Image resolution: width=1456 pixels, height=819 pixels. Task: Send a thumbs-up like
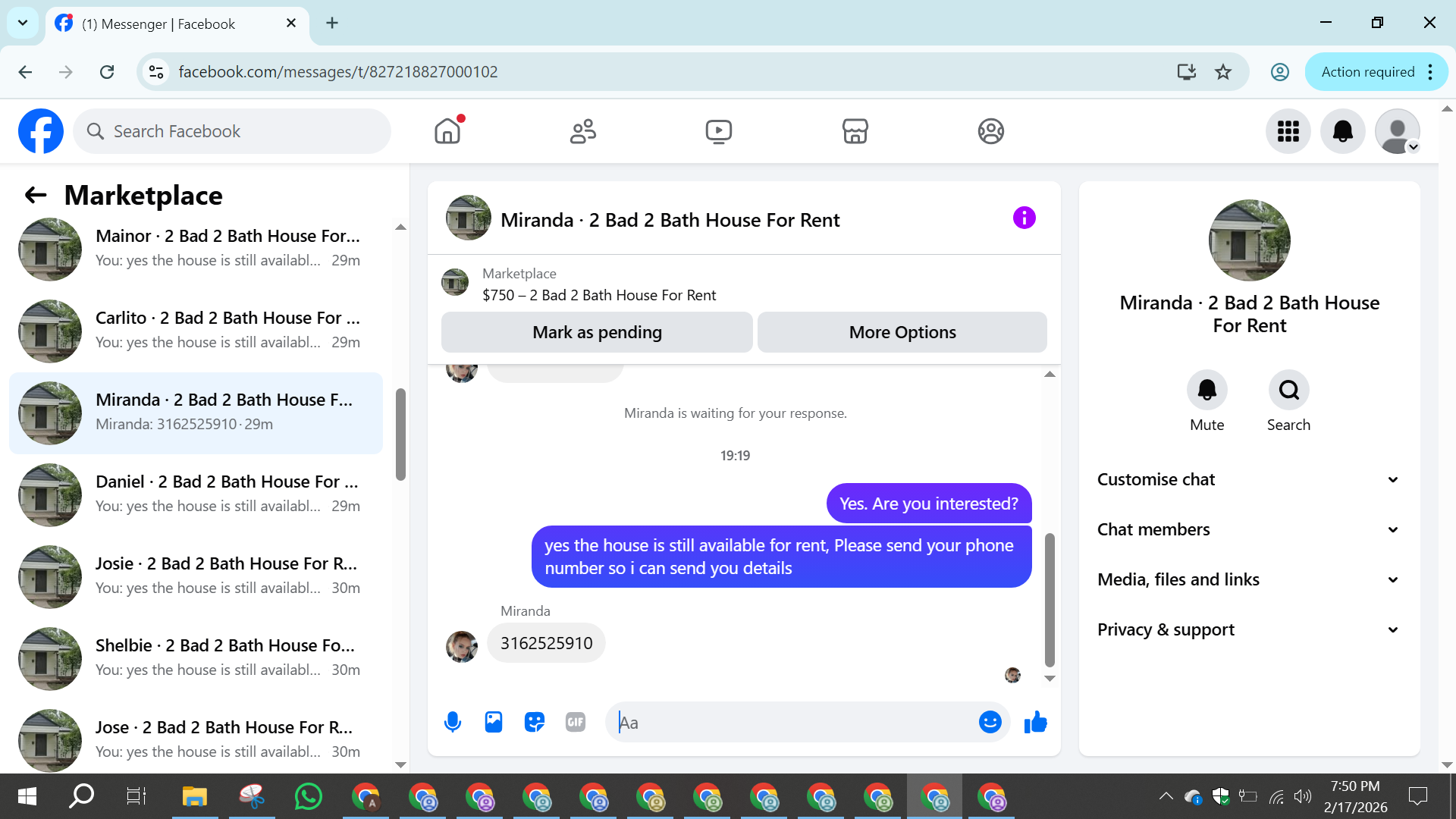(x=1035, y=722)
